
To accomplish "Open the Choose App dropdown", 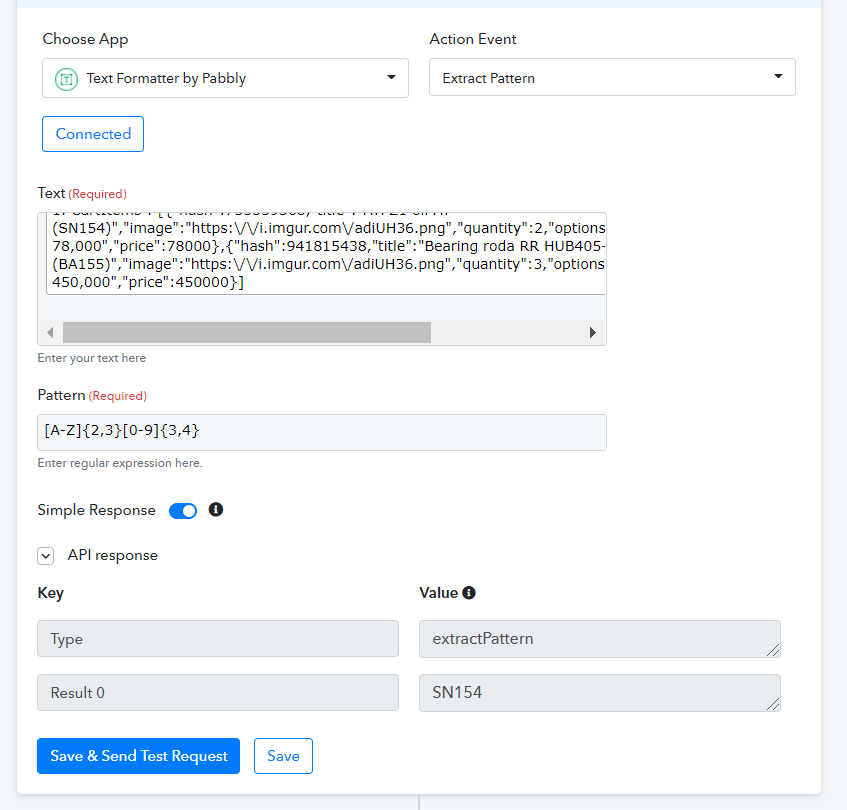I will [x=225, y=78].
